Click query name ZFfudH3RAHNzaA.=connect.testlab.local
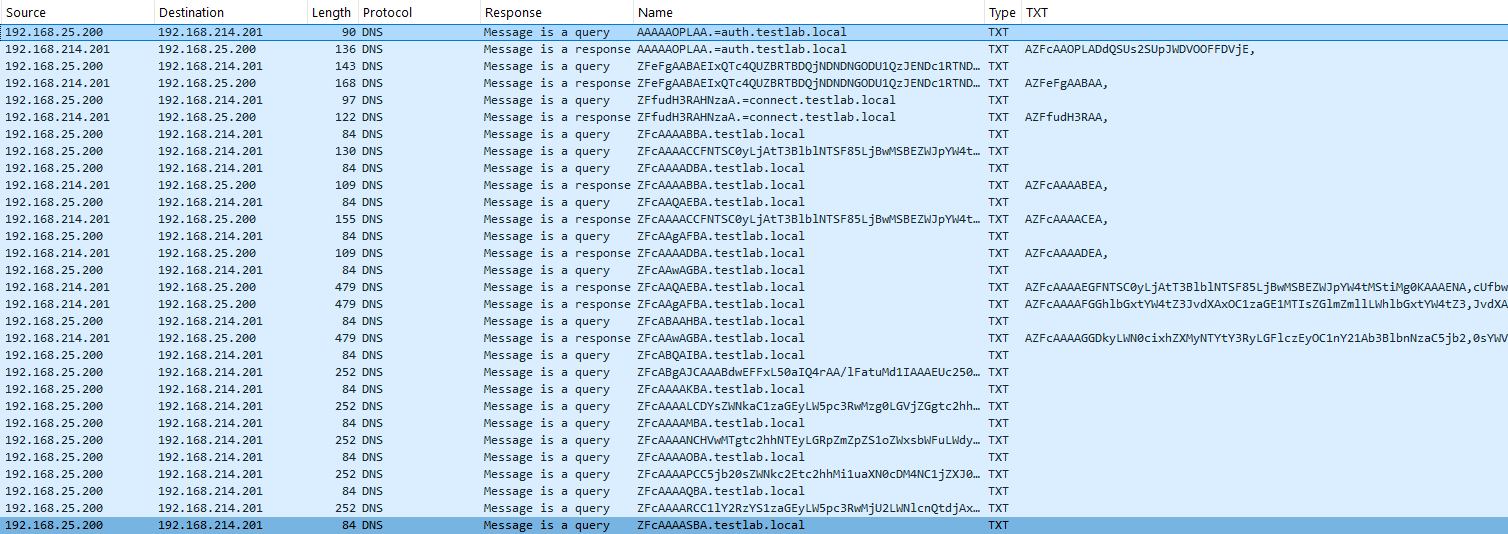Screen dimensions: 1508x534 point(766,100)
